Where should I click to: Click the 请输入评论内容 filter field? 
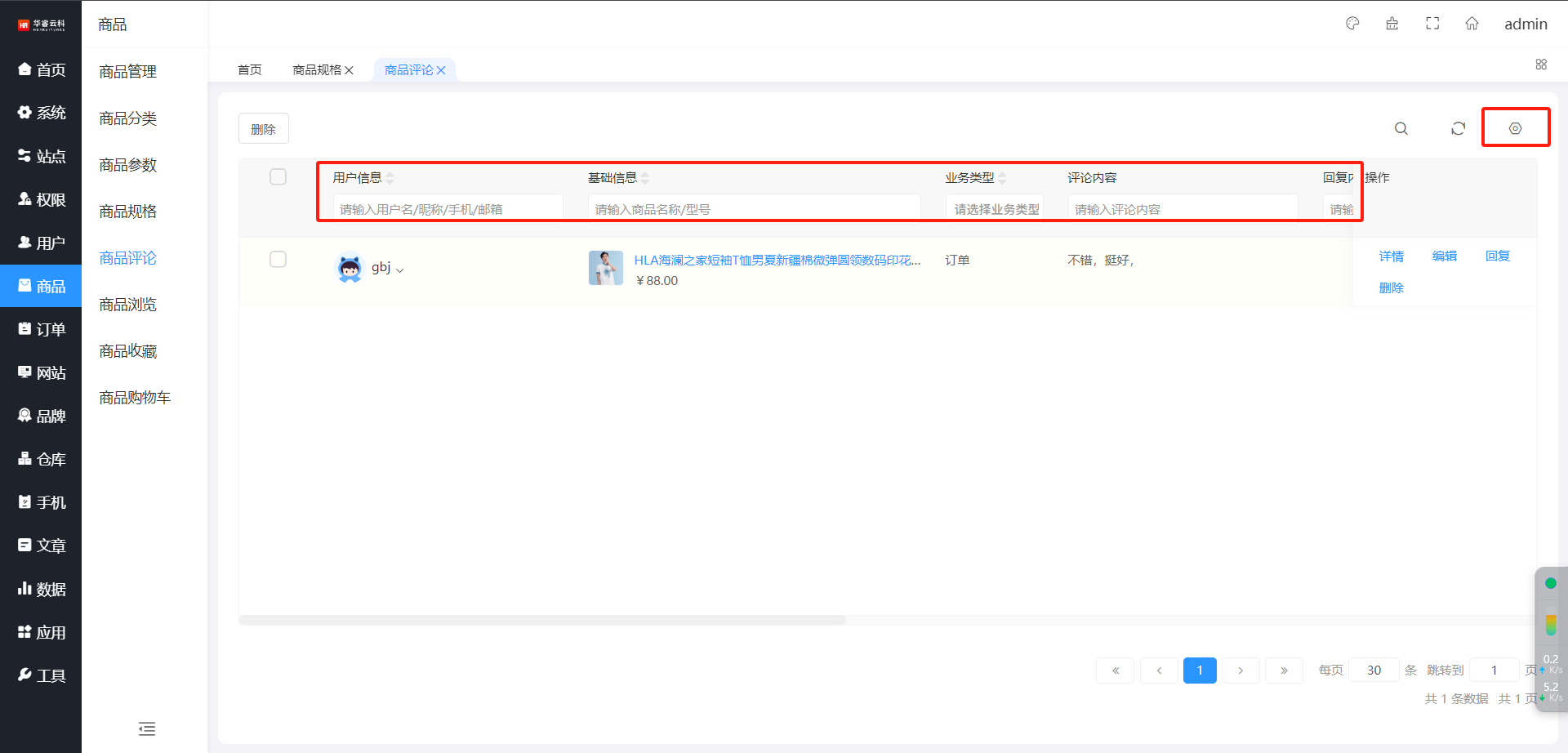click(1182, 209)
